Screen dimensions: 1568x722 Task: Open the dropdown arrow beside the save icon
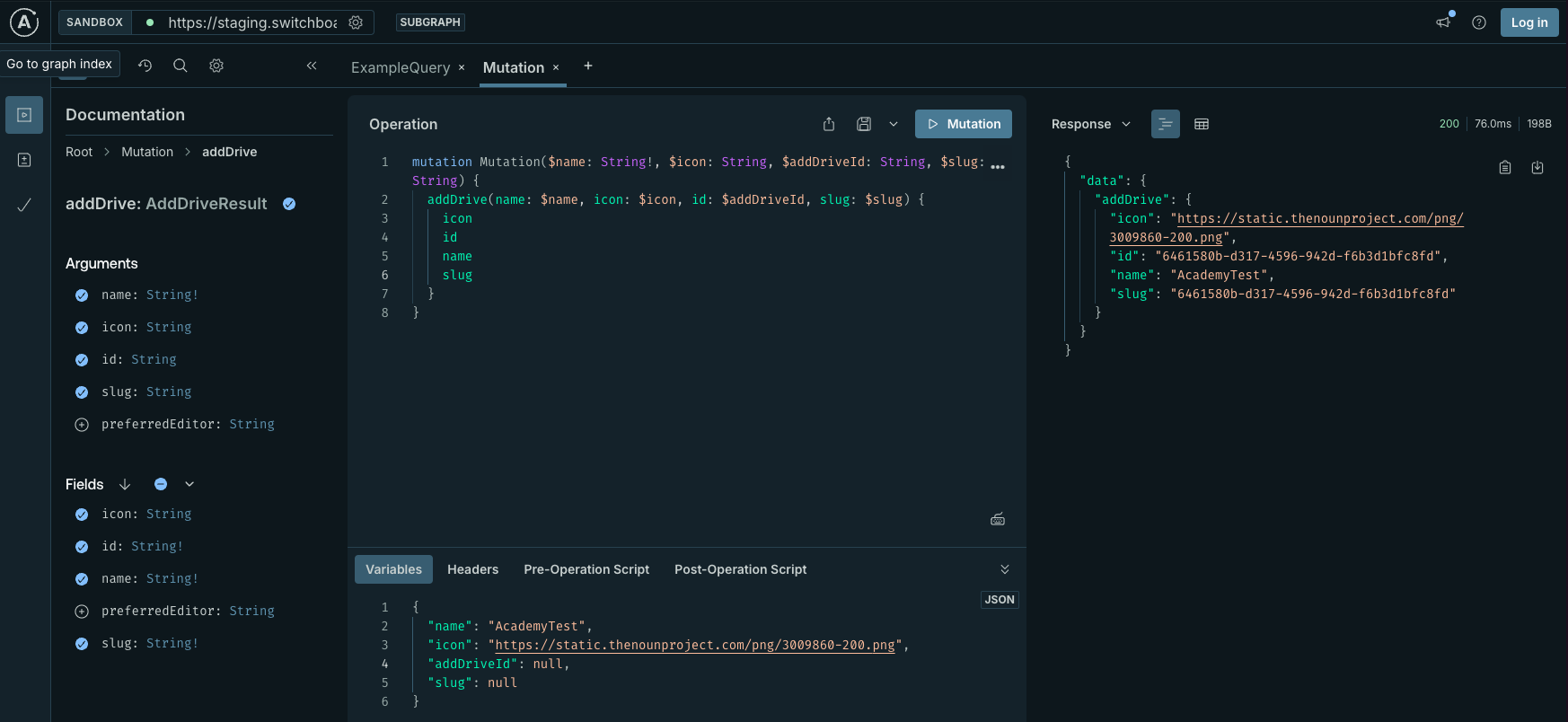point(894,124)
